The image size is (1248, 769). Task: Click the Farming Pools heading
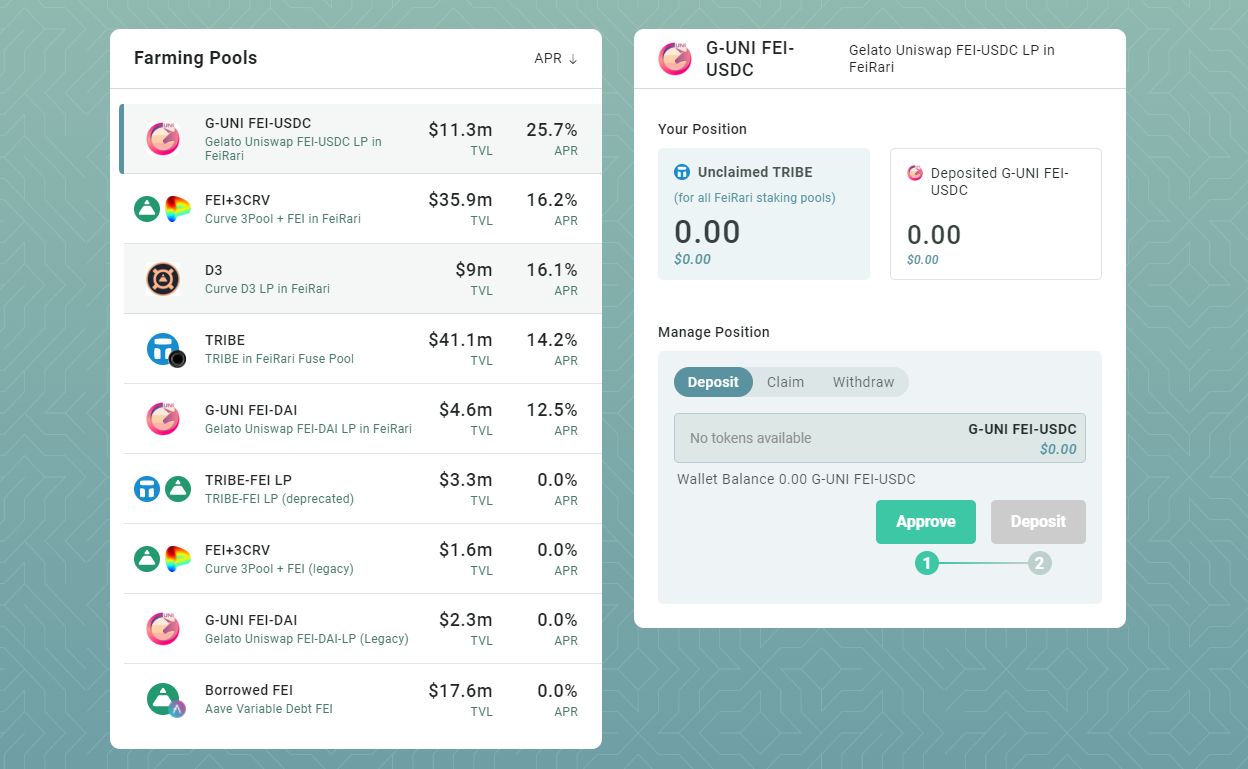pyautogui.click(x=196, y=58)
